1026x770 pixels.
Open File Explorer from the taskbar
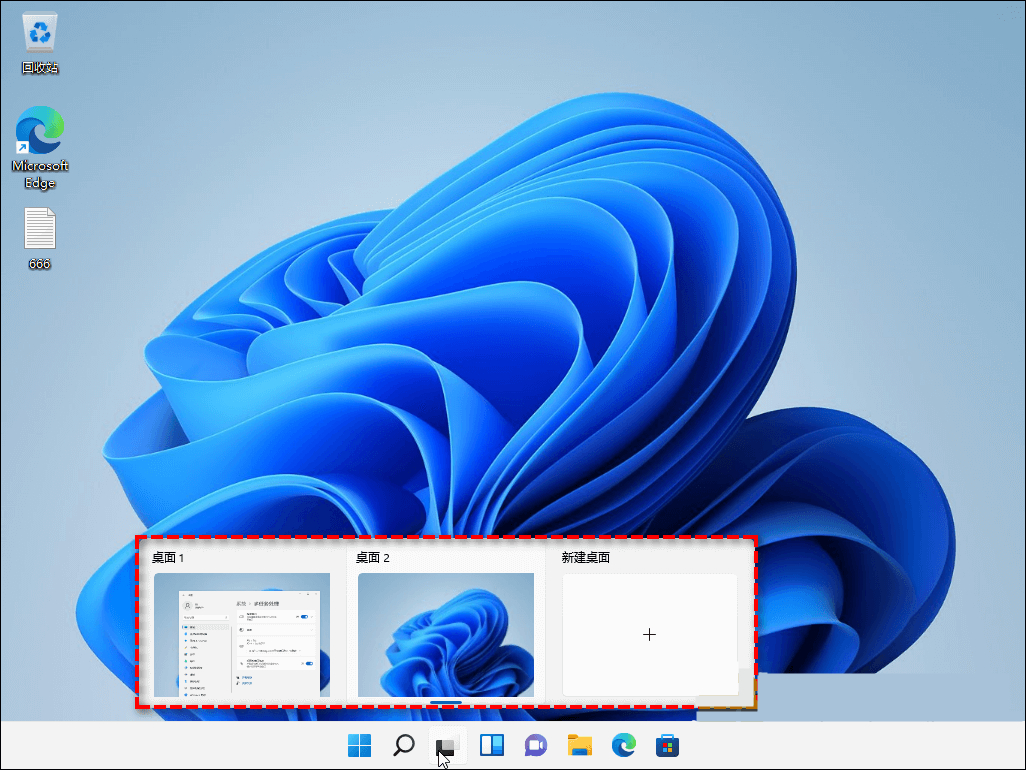tap(580, 745)
